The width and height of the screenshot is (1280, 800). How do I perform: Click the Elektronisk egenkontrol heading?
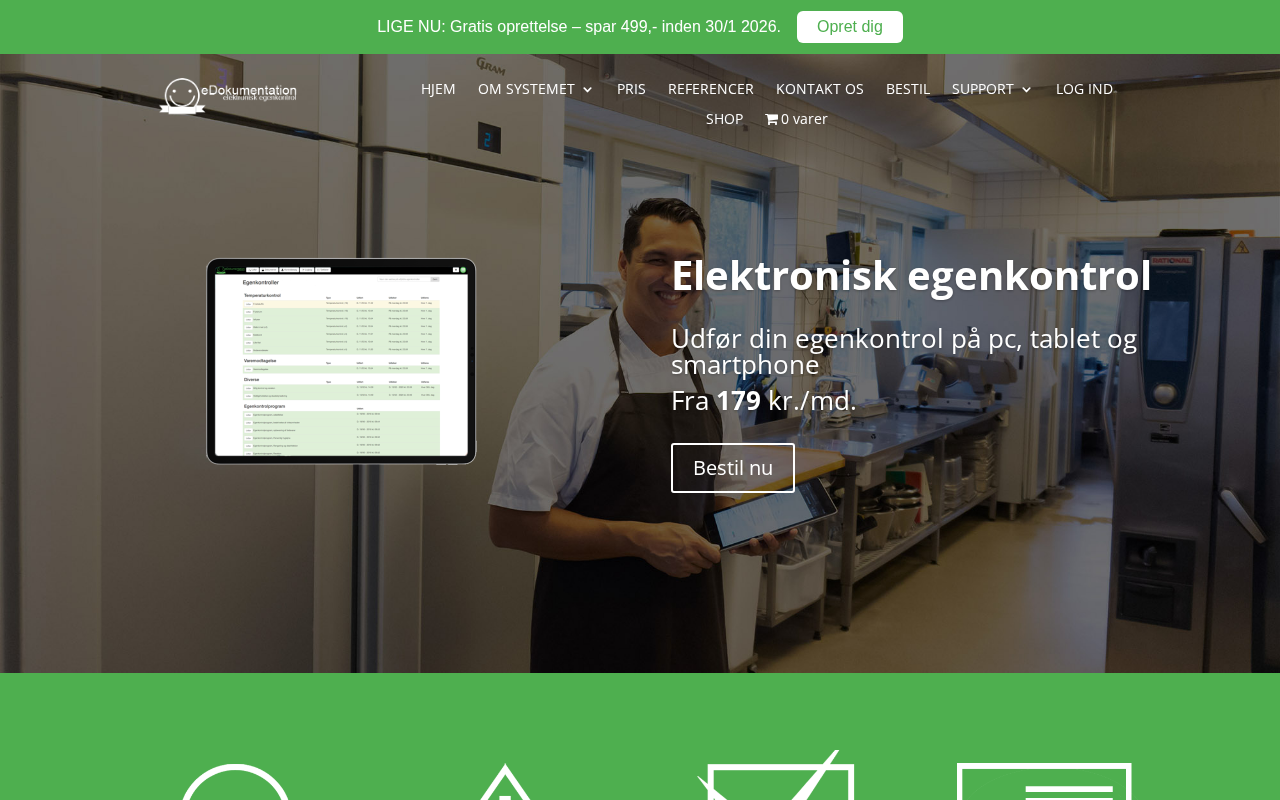pyautogui.click(x=911, y=276)
